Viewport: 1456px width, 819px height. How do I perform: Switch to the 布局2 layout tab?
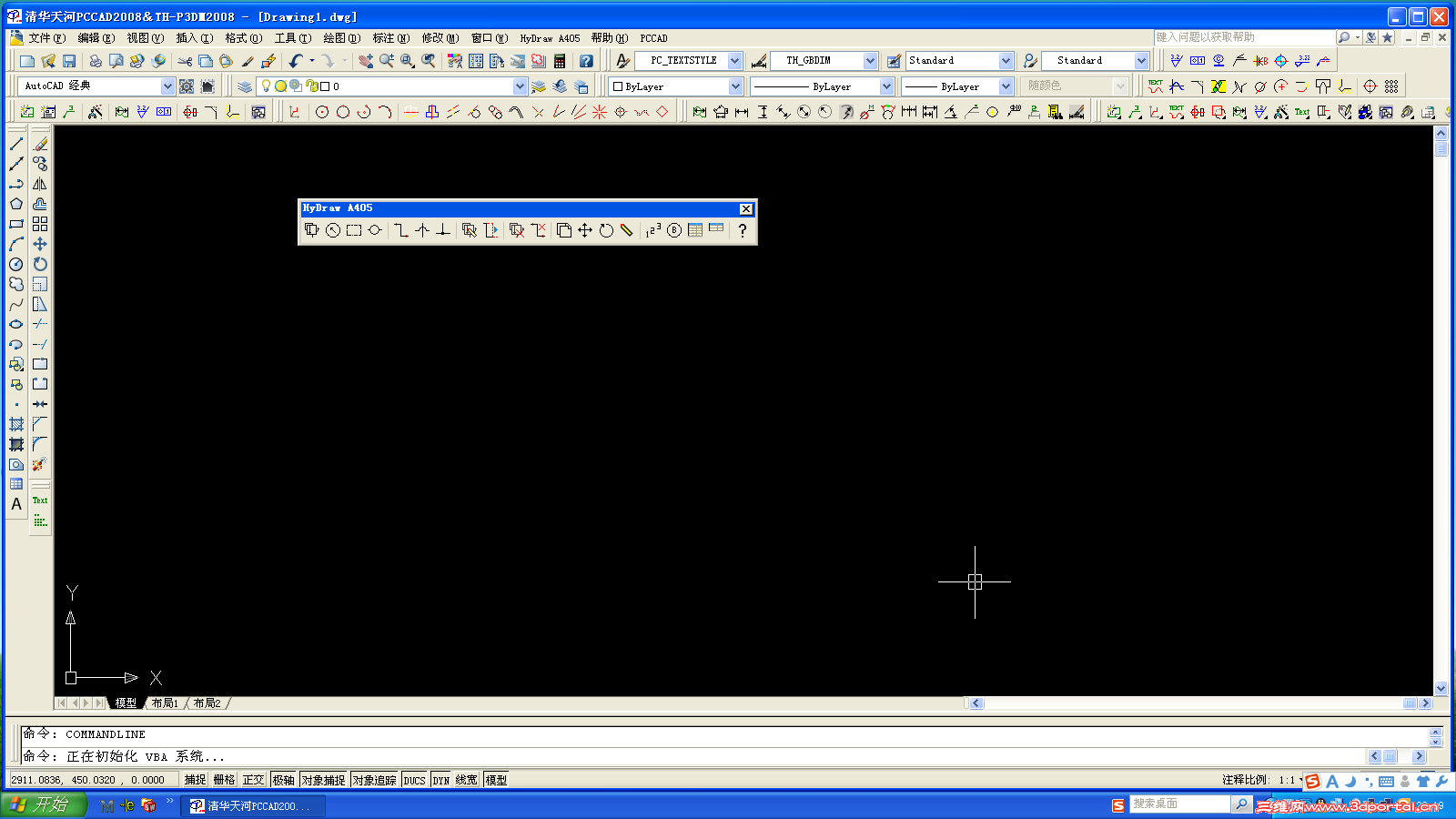click(207, 703)
